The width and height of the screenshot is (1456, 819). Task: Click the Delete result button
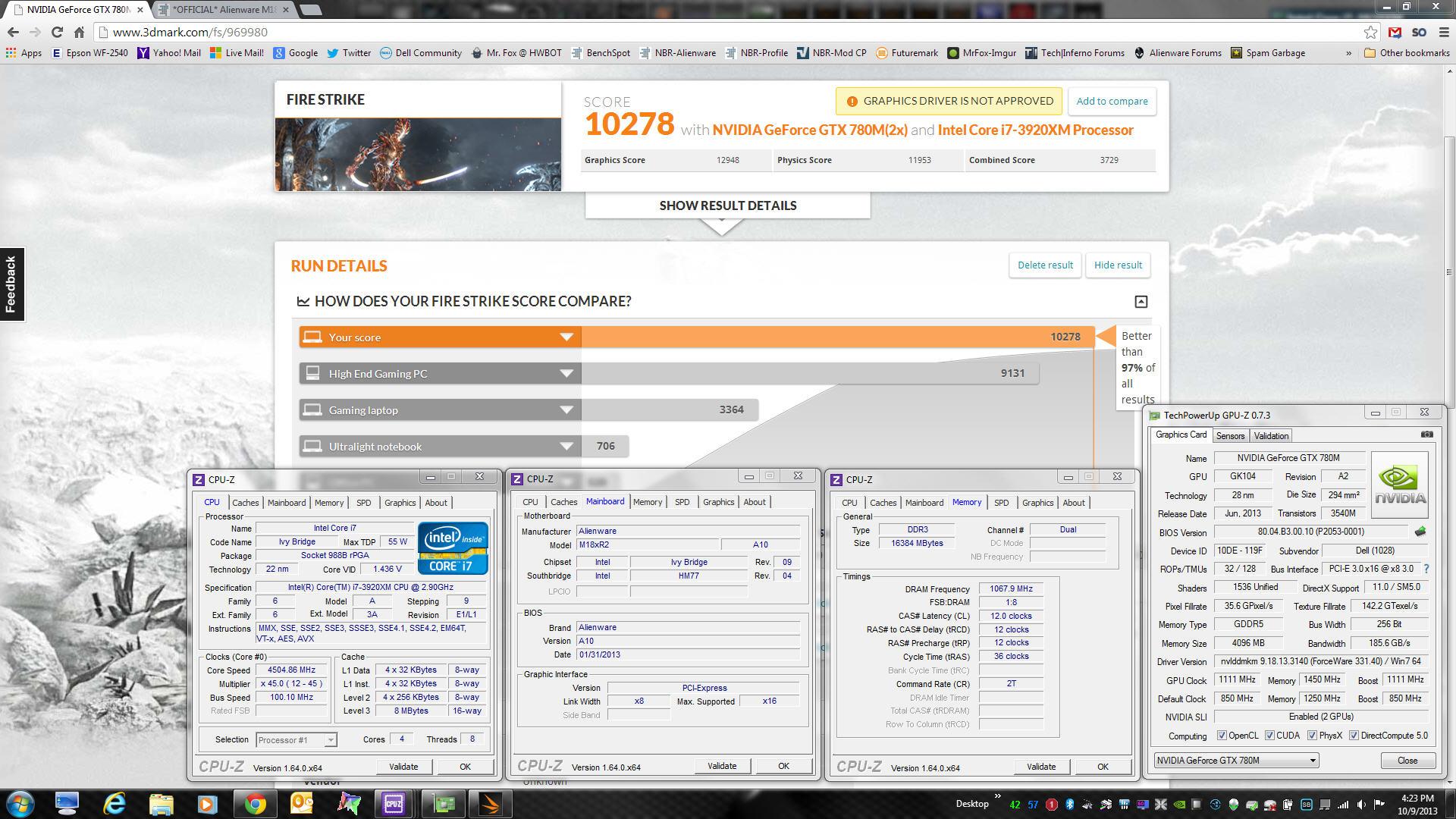tap(1045, 265)
